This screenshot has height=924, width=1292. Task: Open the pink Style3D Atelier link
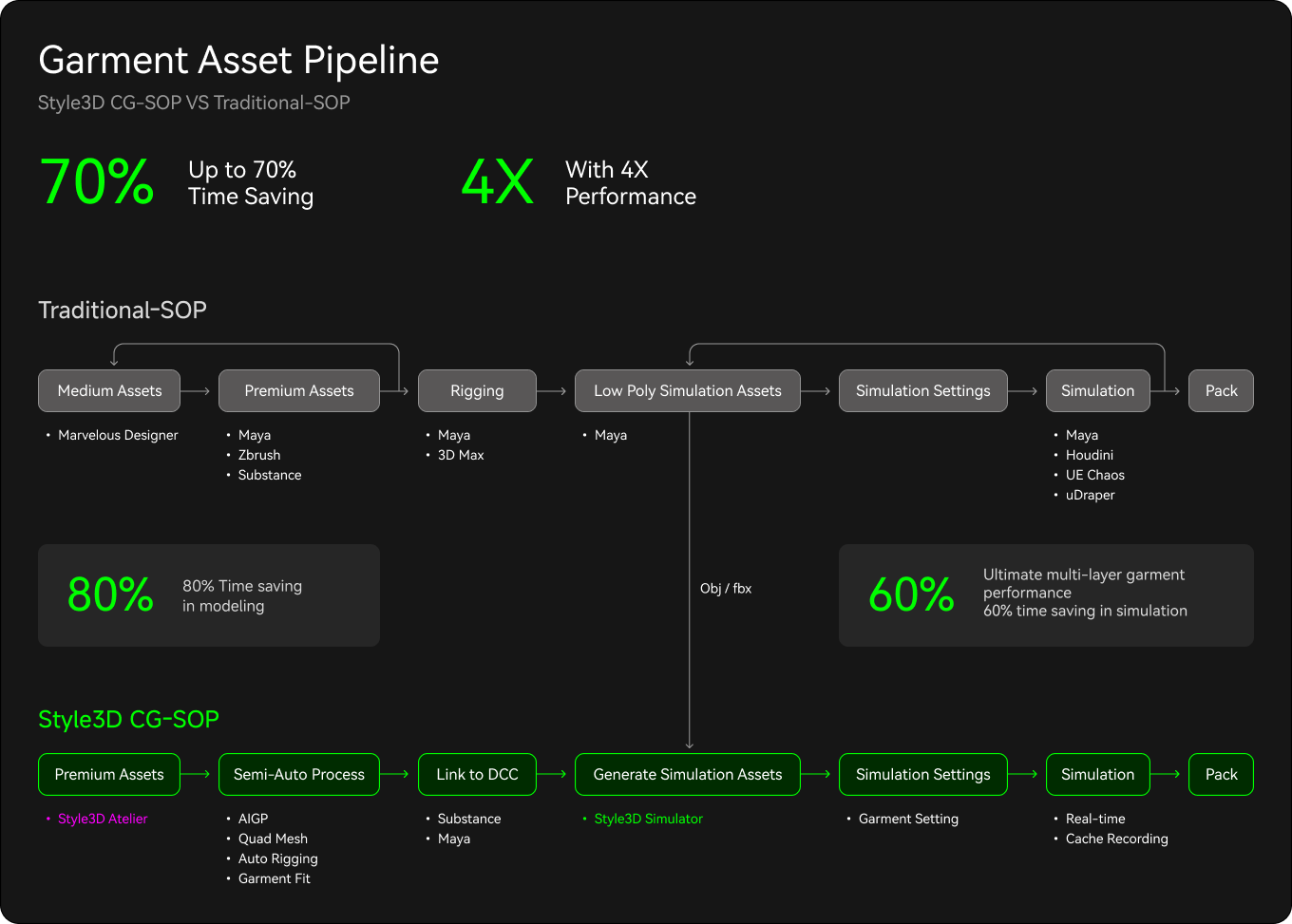[x=103, y=819]
